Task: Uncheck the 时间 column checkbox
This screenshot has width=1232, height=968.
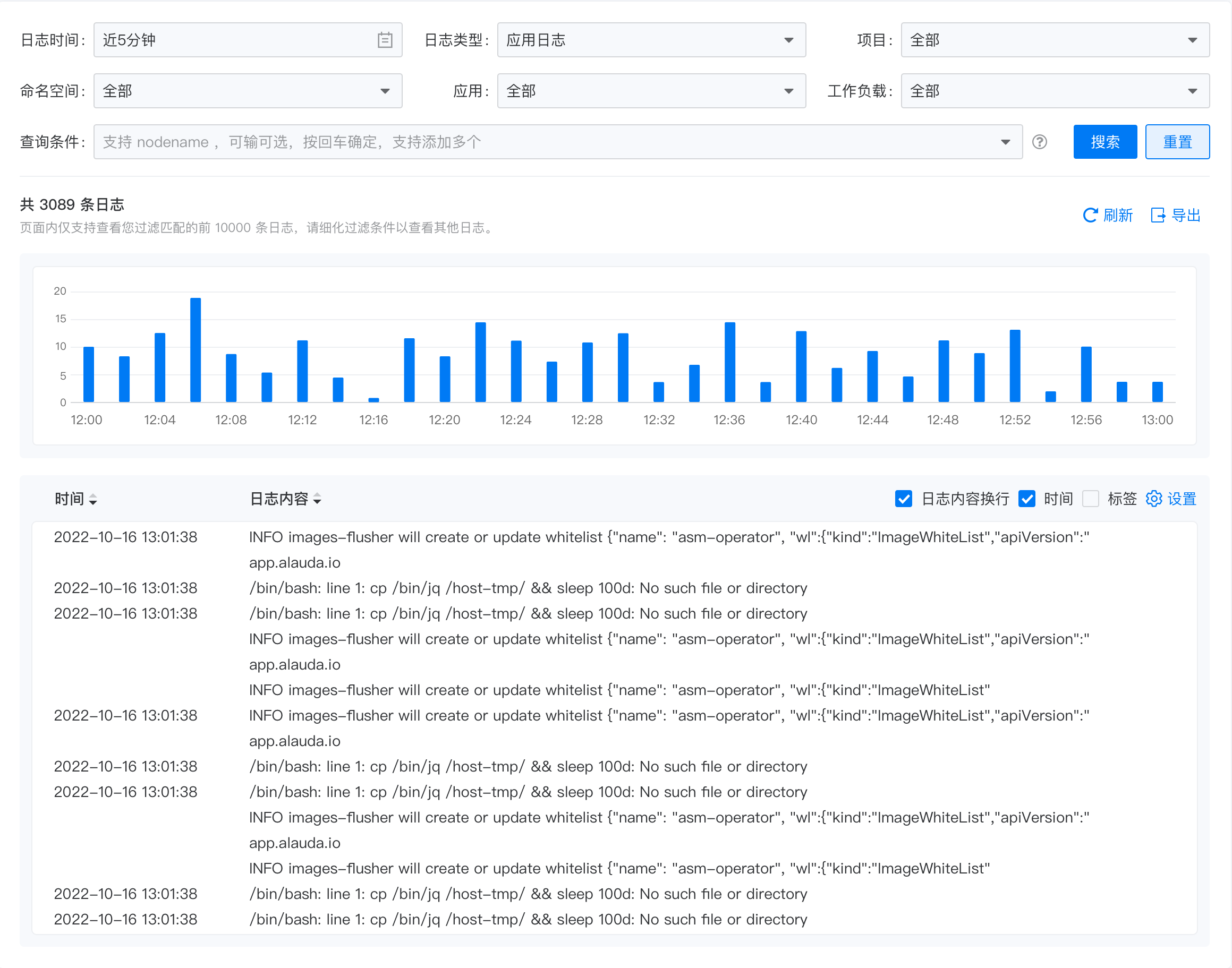Action: click(x=1027, y=499)
